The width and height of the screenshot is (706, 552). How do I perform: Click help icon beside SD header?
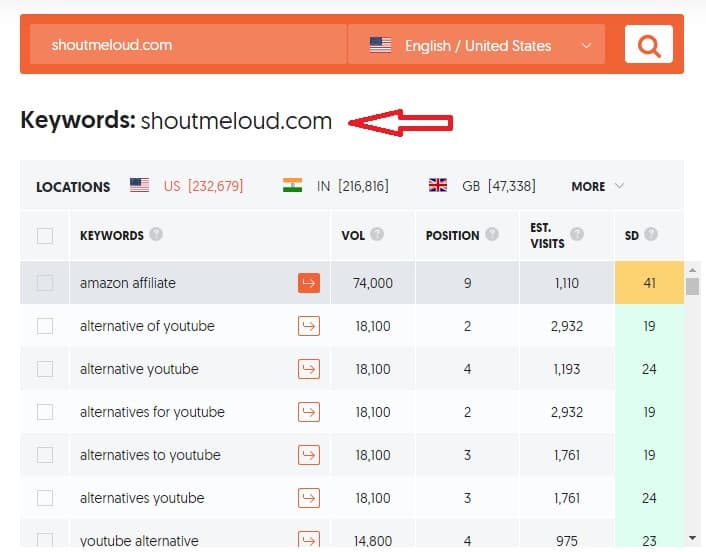click(651, 234)
